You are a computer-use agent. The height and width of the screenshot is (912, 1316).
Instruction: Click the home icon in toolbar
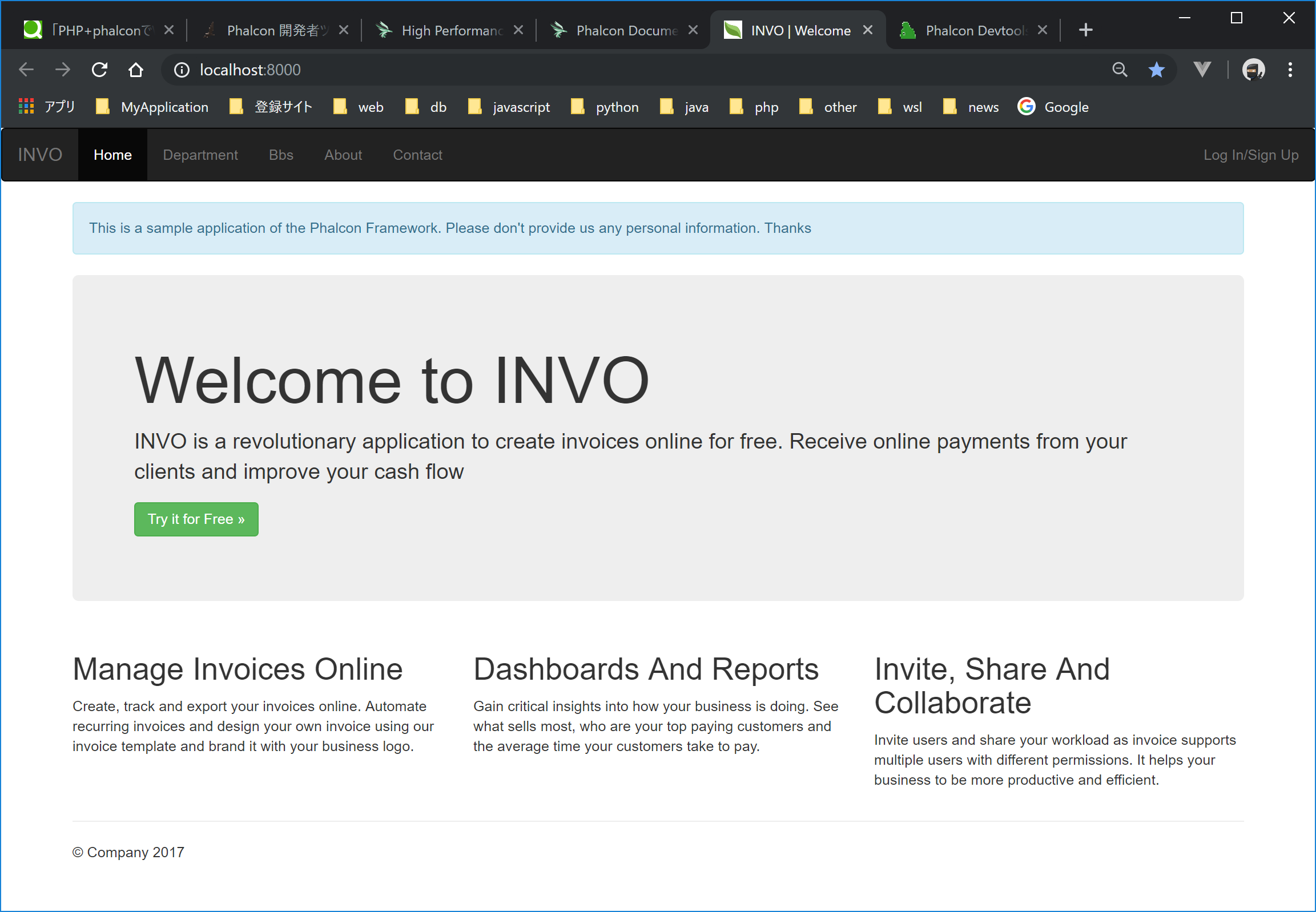coord(135,70)
